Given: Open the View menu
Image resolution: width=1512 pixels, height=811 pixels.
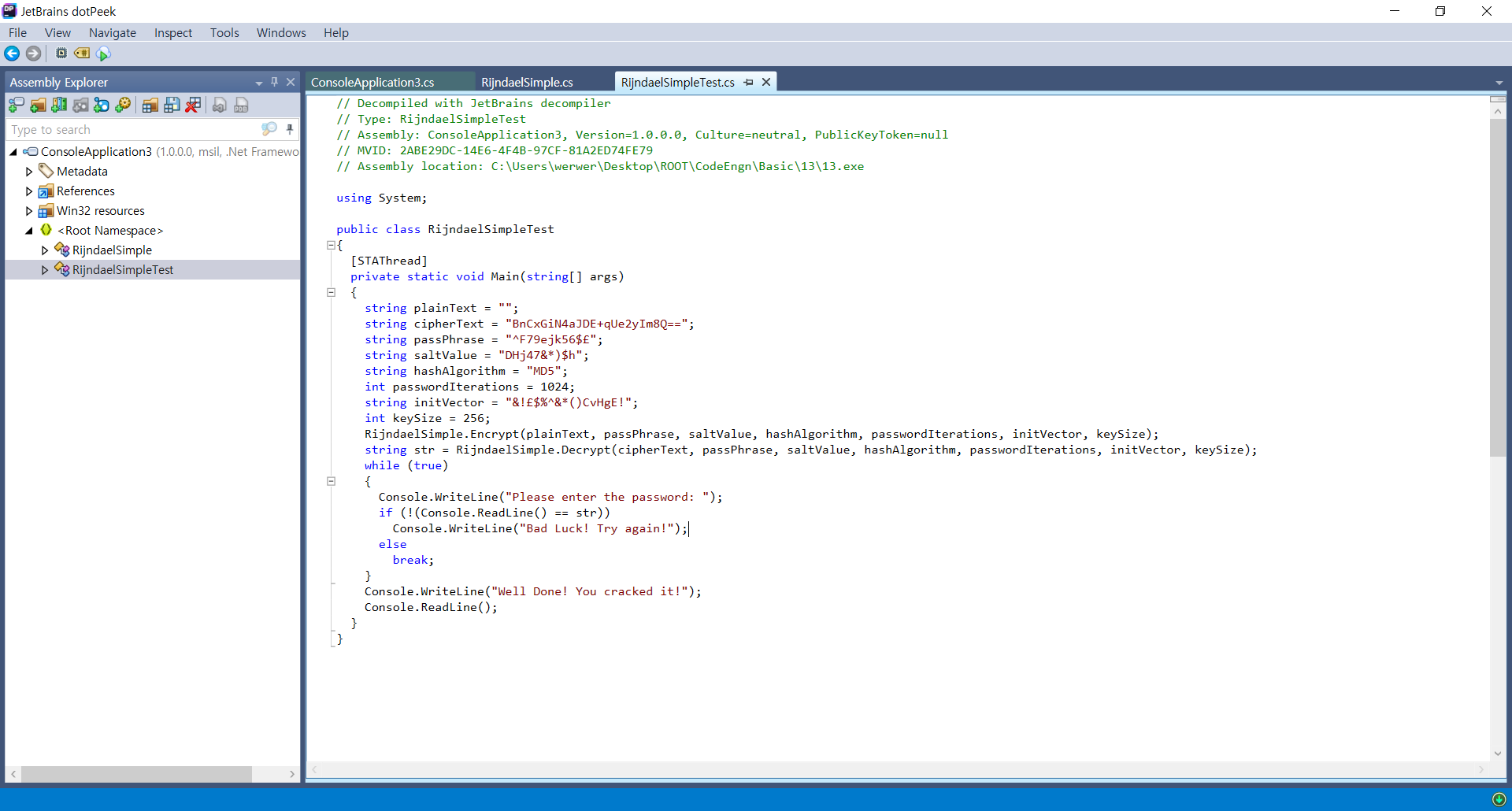Looking at the screenshot, I should 57,32.
